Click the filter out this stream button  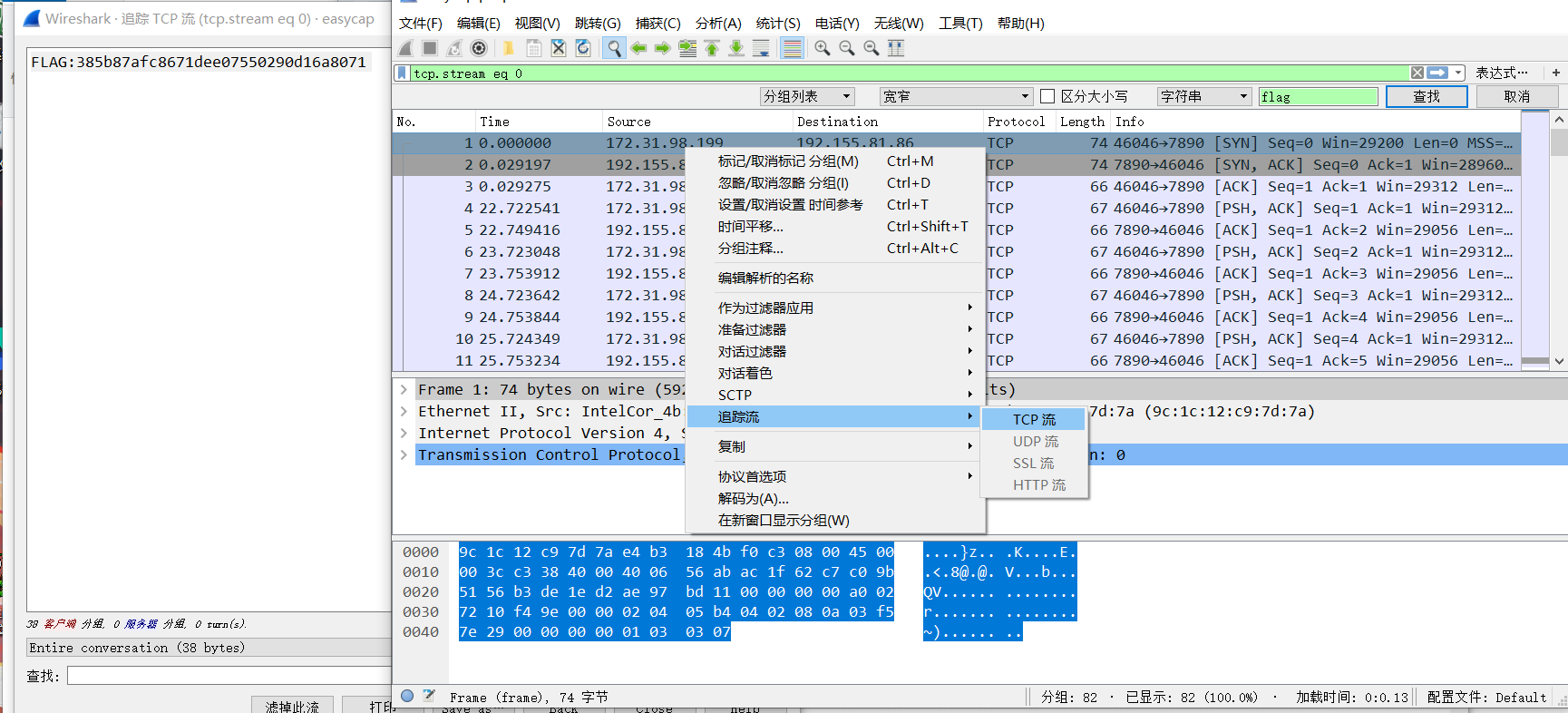click(x=292, y=705)
